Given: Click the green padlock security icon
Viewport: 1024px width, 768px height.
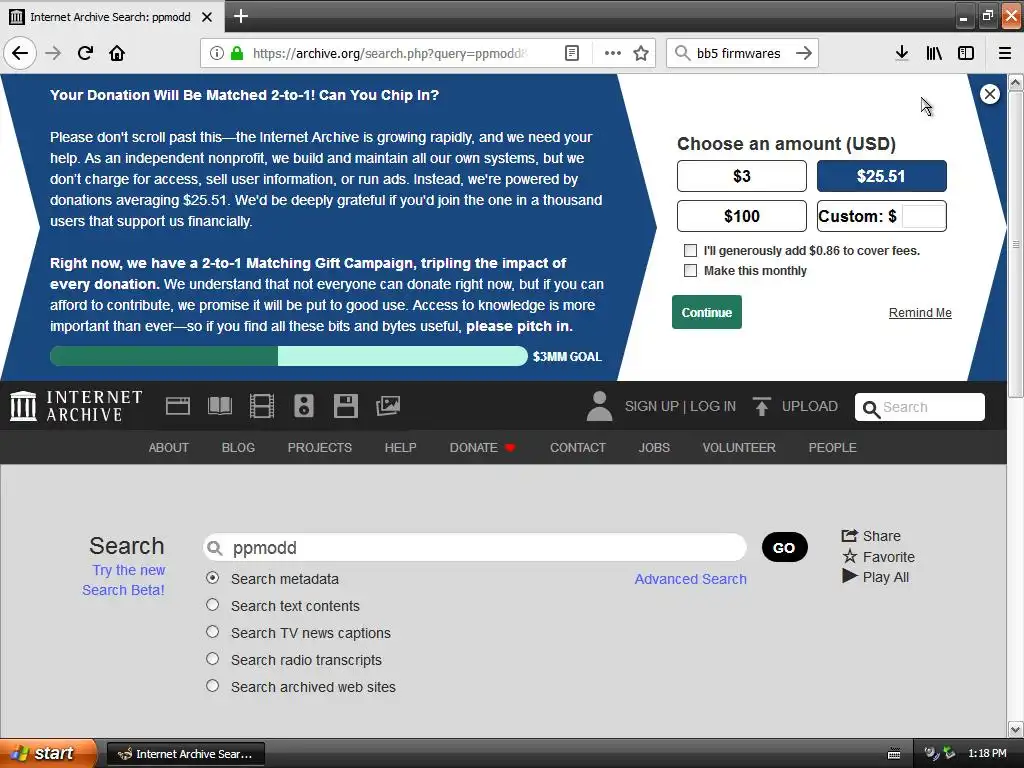Looking at the screenshot, I should coord(237,53).
